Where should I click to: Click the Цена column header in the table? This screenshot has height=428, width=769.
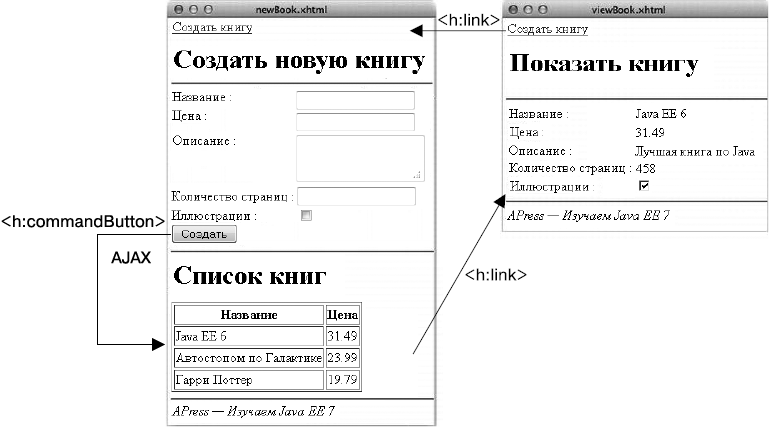(x=342, y=314)
